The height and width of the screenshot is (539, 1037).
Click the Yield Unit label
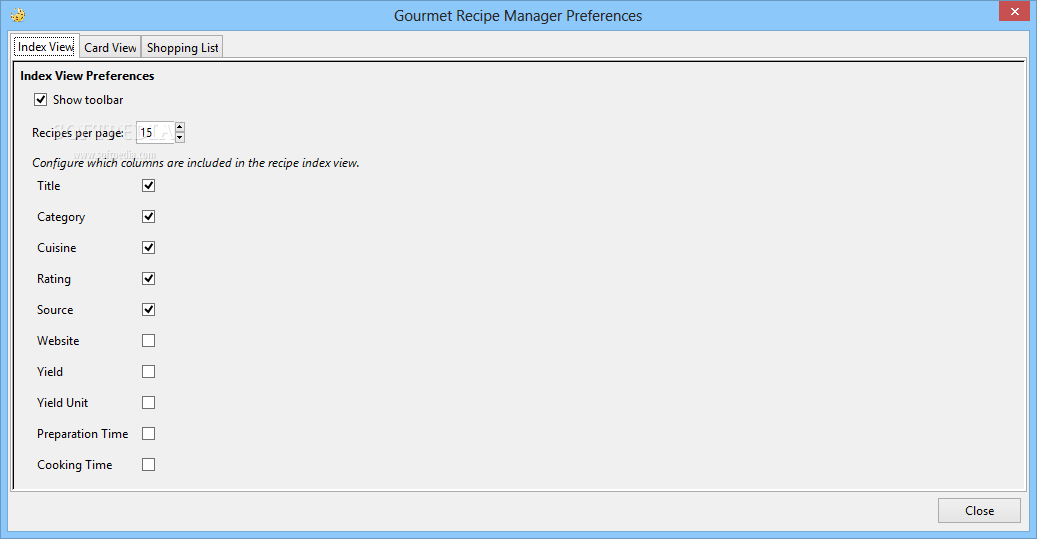pyautogui.click(x=62, y=403)
